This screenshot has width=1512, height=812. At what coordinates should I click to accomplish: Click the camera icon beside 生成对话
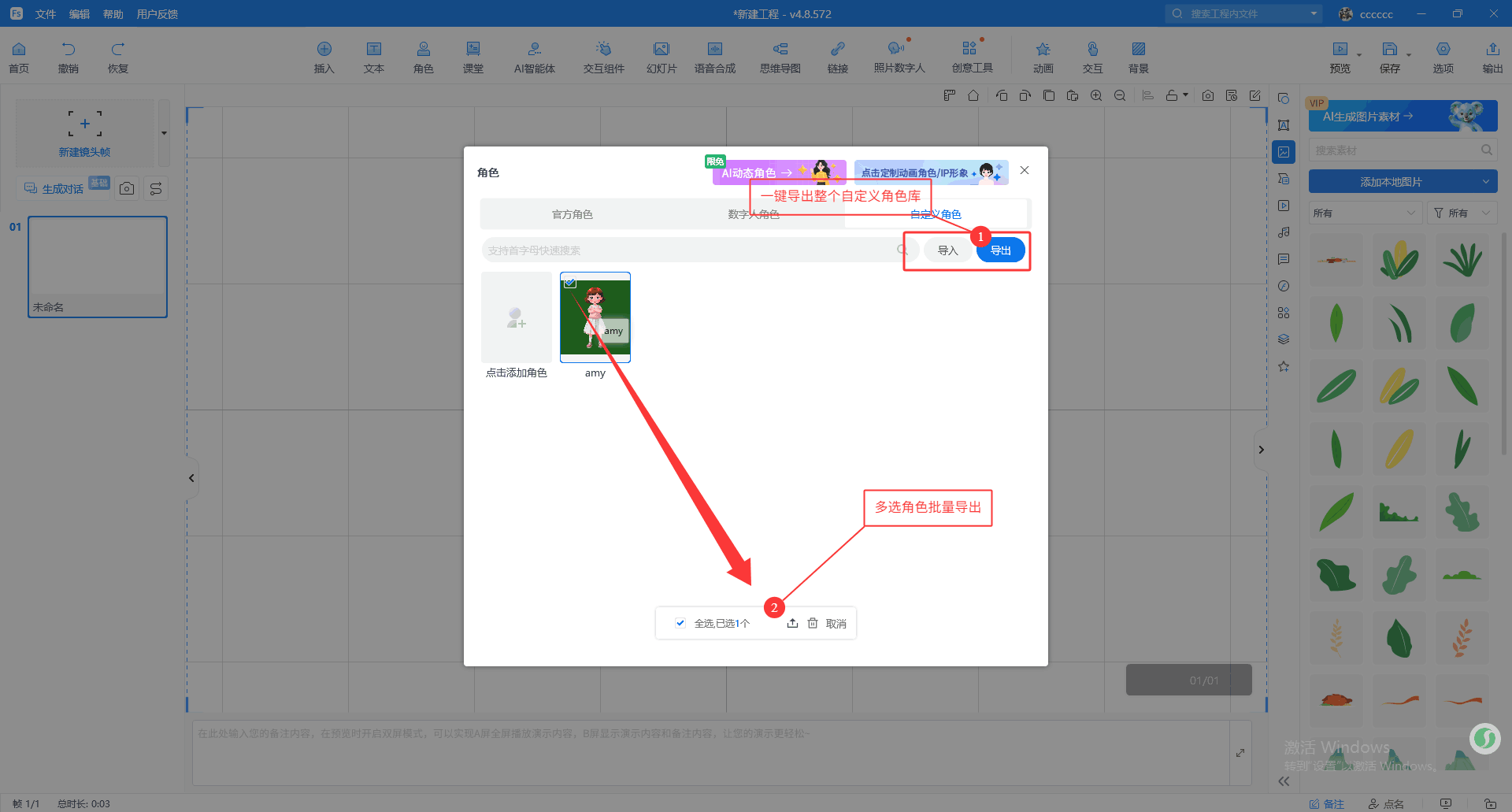(x=127, y=188)
